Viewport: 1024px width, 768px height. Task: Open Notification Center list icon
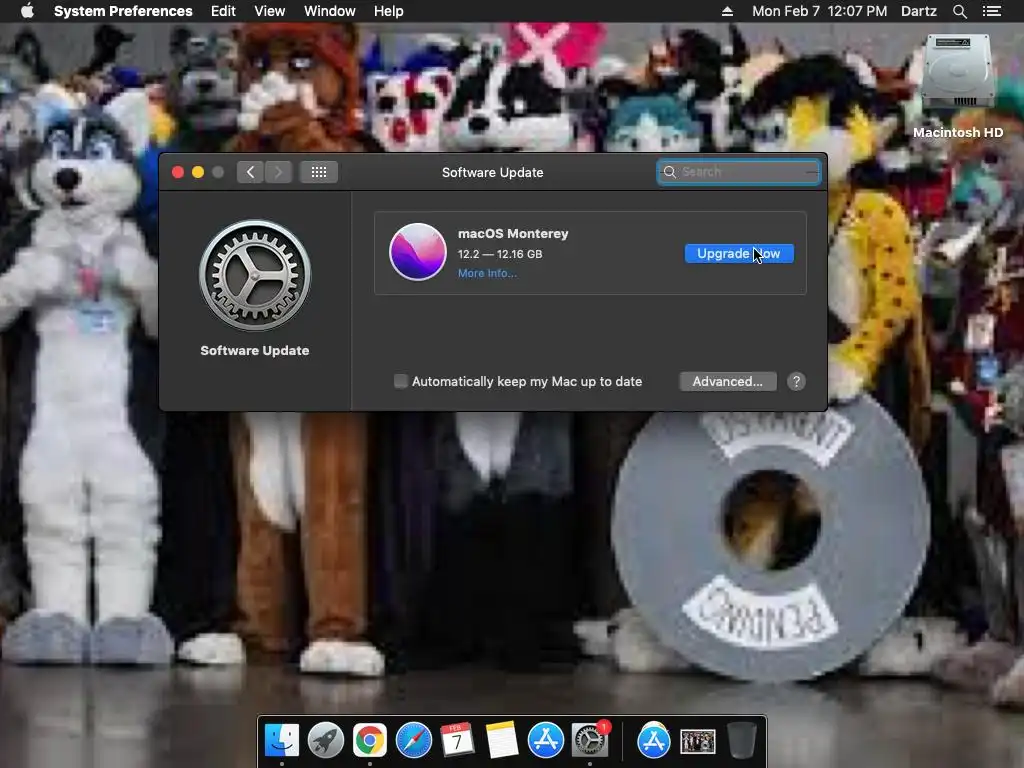coord(991,11)
